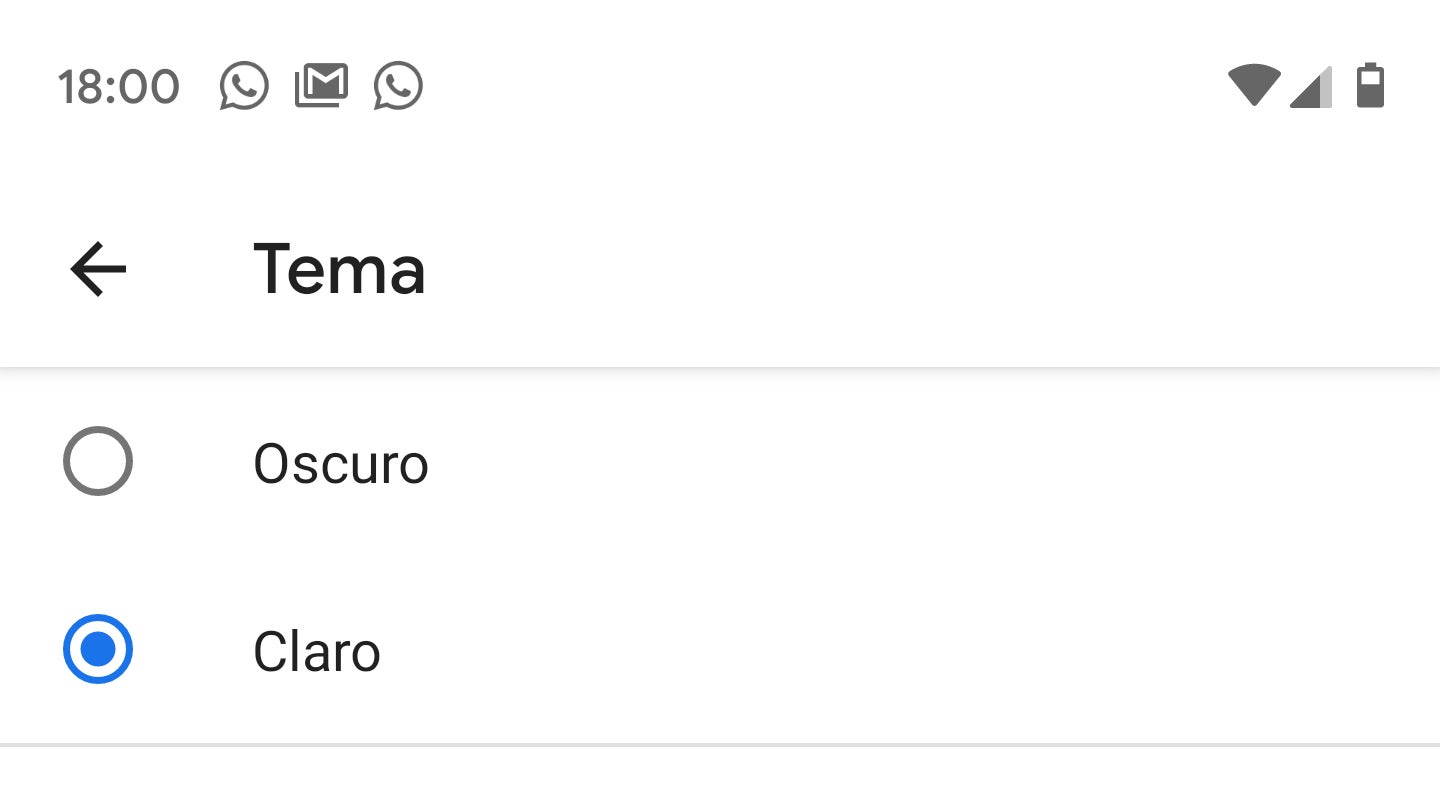Tap the back arrow to leave Tema settings
Viewport: 1440px width, 810px height.
coord(96,269)
